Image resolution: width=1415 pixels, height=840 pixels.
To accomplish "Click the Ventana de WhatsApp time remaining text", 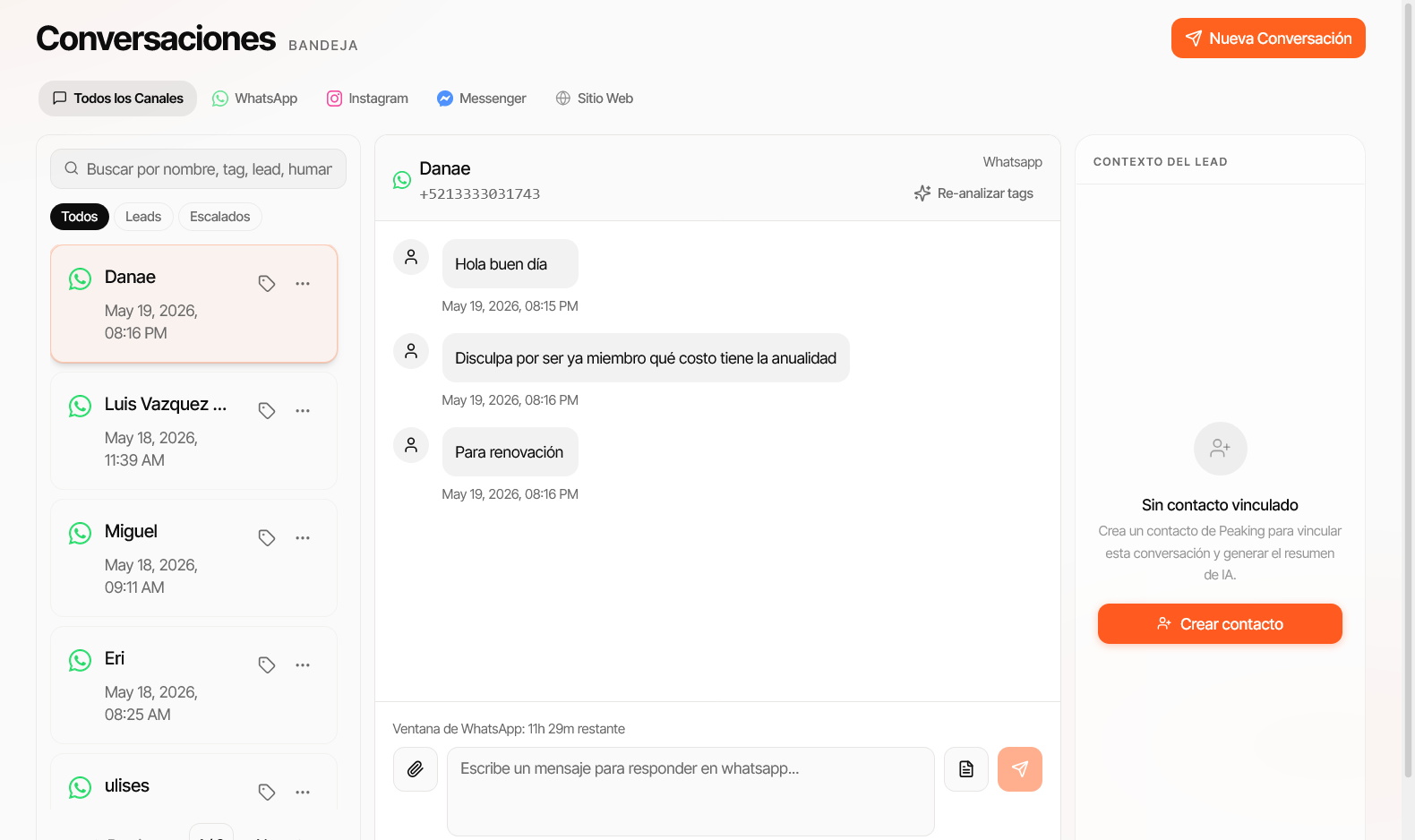I will pyautogui.click(x=509, y=729).
